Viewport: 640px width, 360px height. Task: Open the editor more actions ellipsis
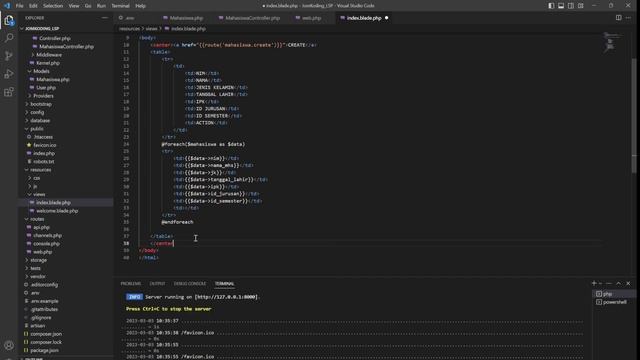click(628, 18)
